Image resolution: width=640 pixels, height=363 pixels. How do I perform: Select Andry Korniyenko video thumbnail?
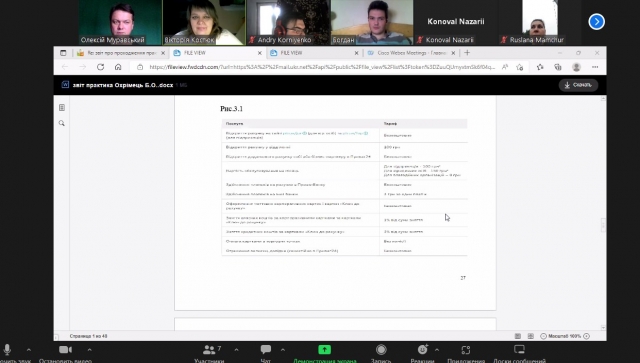[x=288, y=22]
